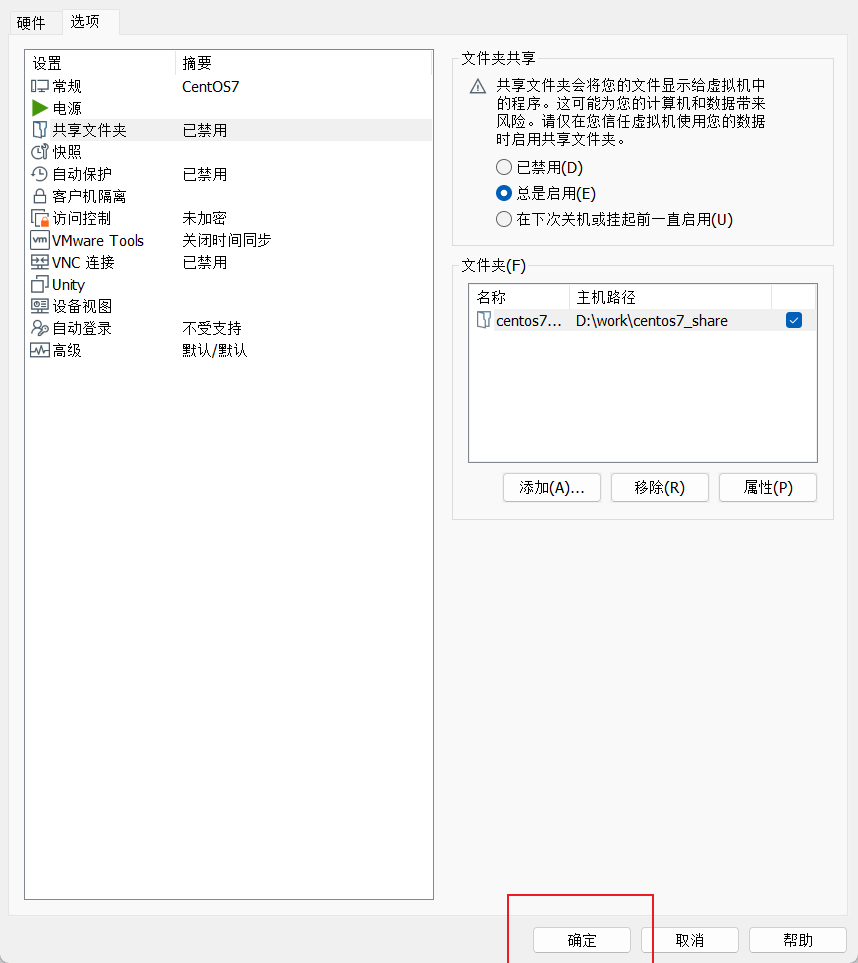Image resolution: width=858 pixels, height=963 pixels.
Task: Select the 快照 snapshot icon
Action: pyautogui.click(x=40, y=152)
